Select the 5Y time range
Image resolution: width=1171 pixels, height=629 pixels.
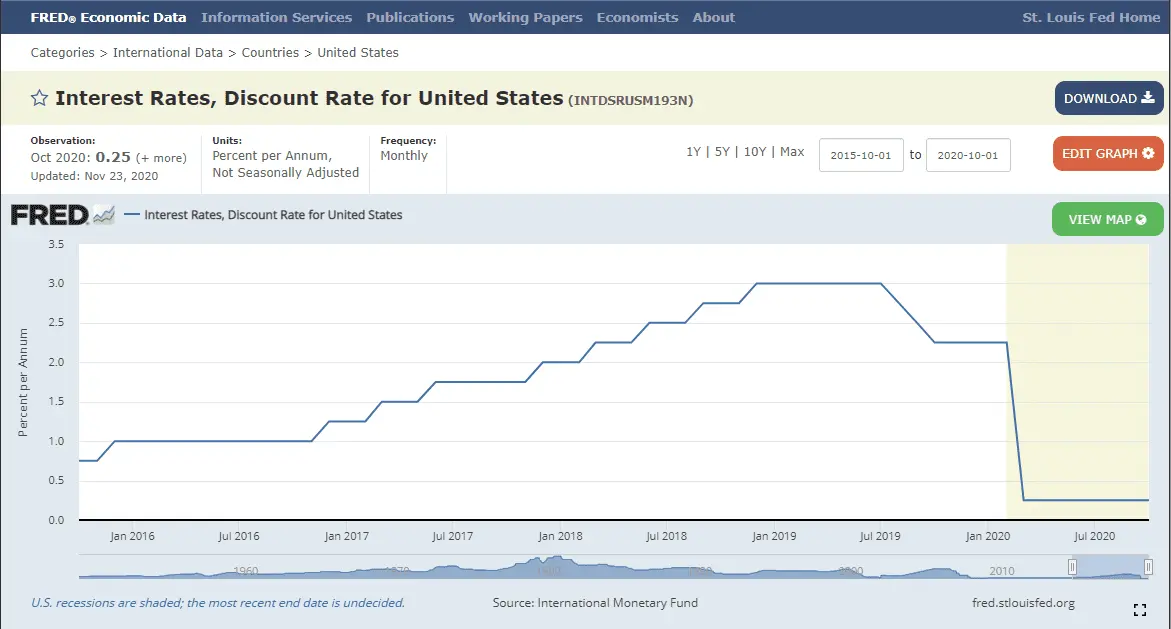pos(722,152)
